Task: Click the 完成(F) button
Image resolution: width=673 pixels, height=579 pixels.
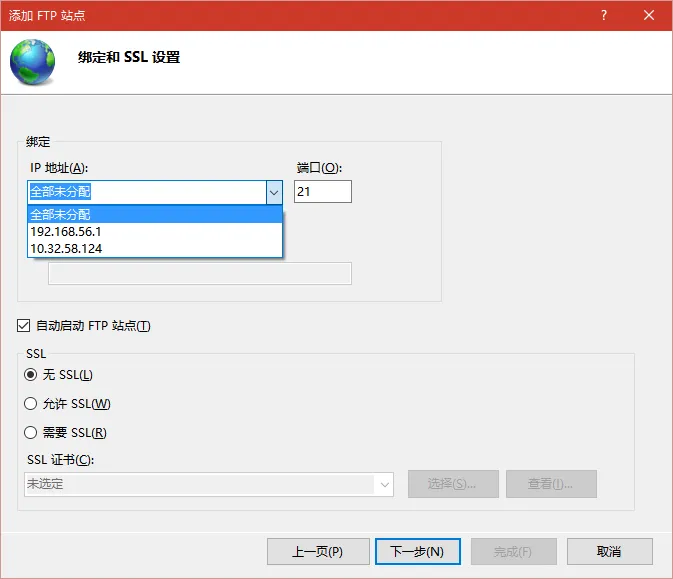Action: click(x=514, y=552)
